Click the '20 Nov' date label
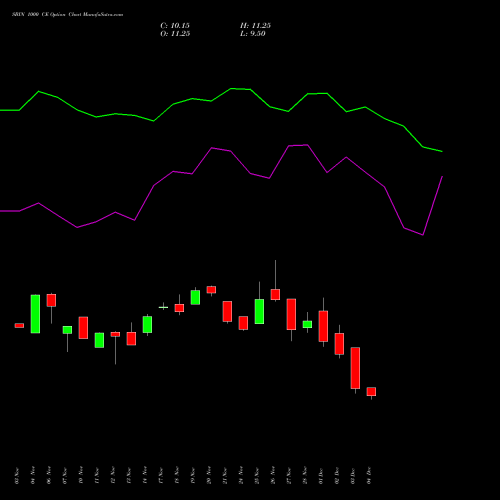This screenshot has height=500, width=500. pos(209,476)
